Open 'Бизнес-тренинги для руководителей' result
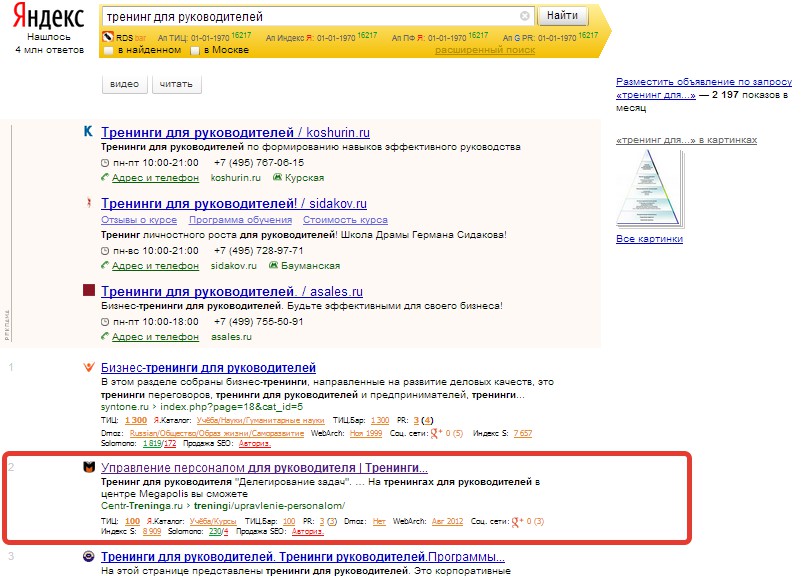Screen dimensions: 811x576 click(208, 368)
